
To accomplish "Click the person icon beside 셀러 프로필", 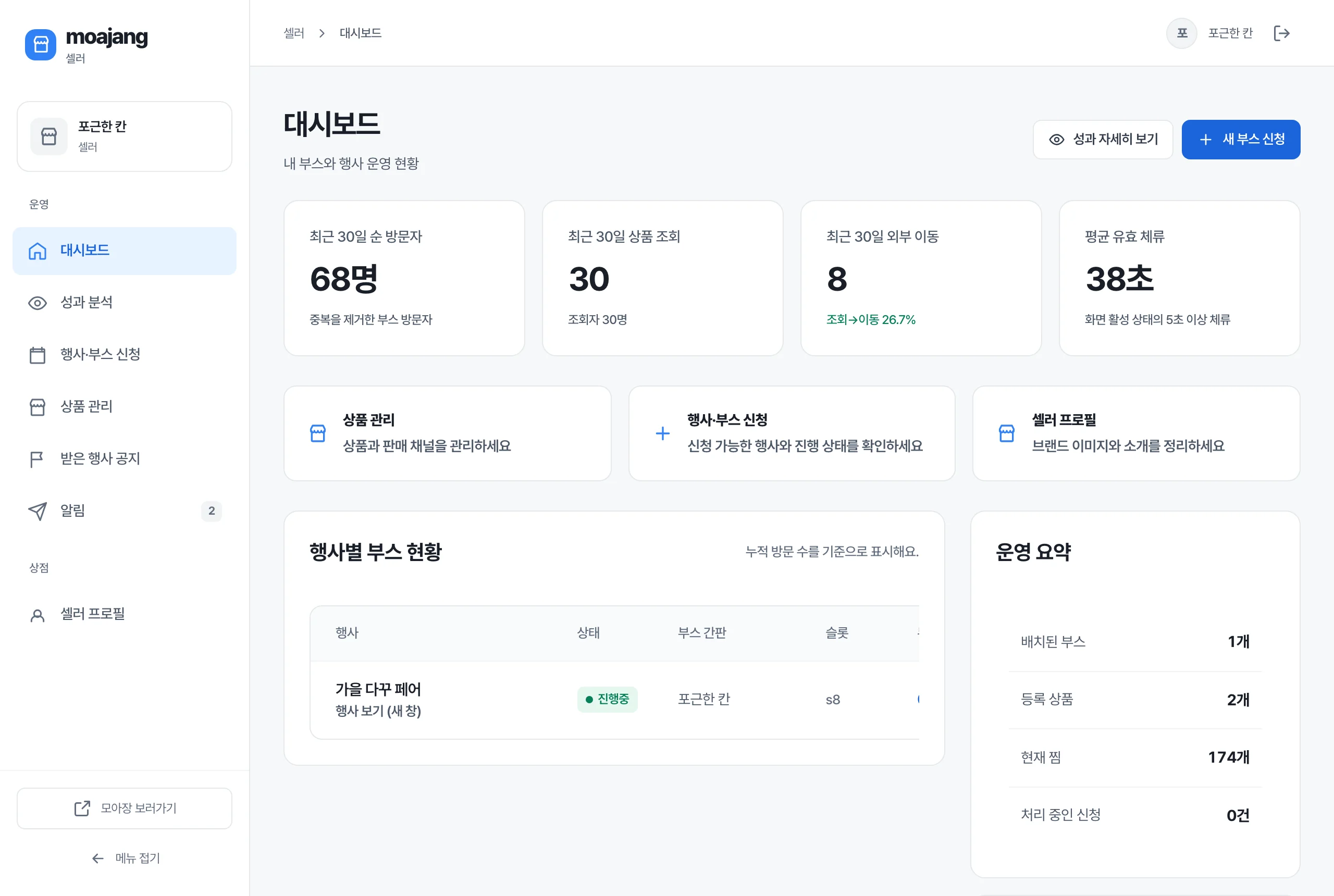I will pyautogui.click(x=38, y=615).
